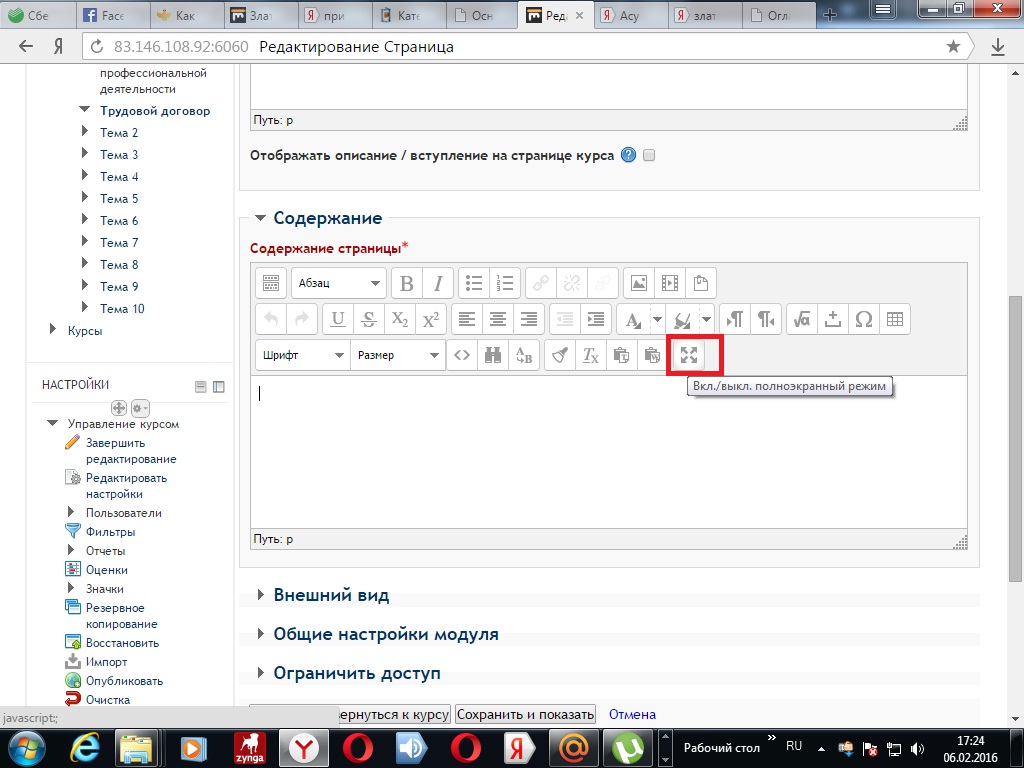Open find and replace
This screenshot has width=1024, height=768.
pos(524,355)
